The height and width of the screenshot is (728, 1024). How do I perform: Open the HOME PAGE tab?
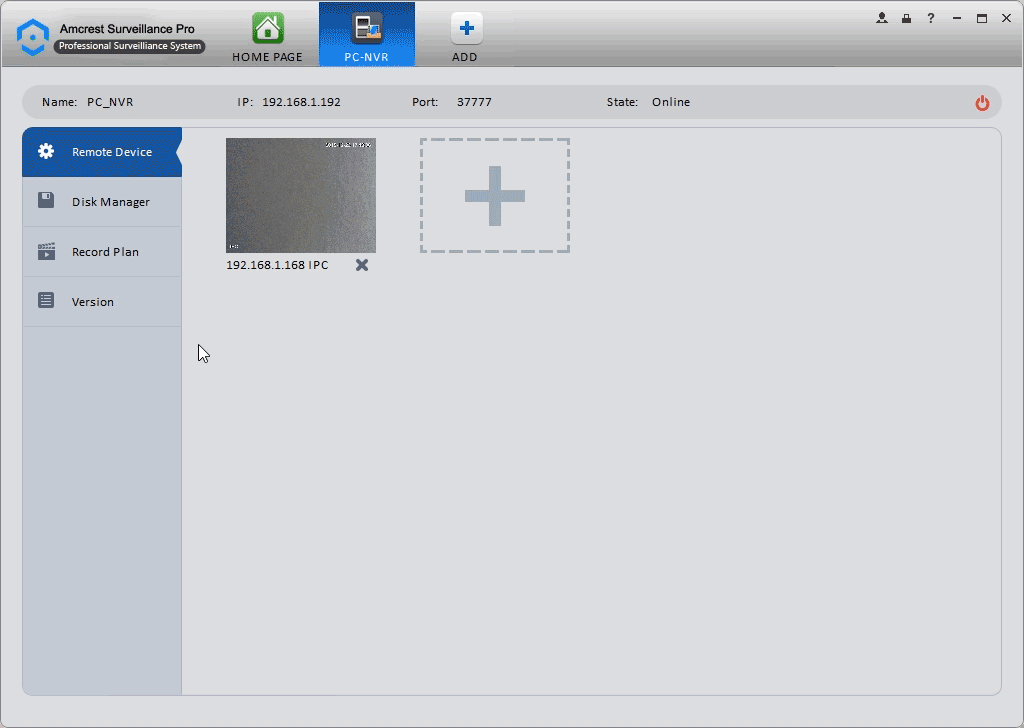coord(268,37)
